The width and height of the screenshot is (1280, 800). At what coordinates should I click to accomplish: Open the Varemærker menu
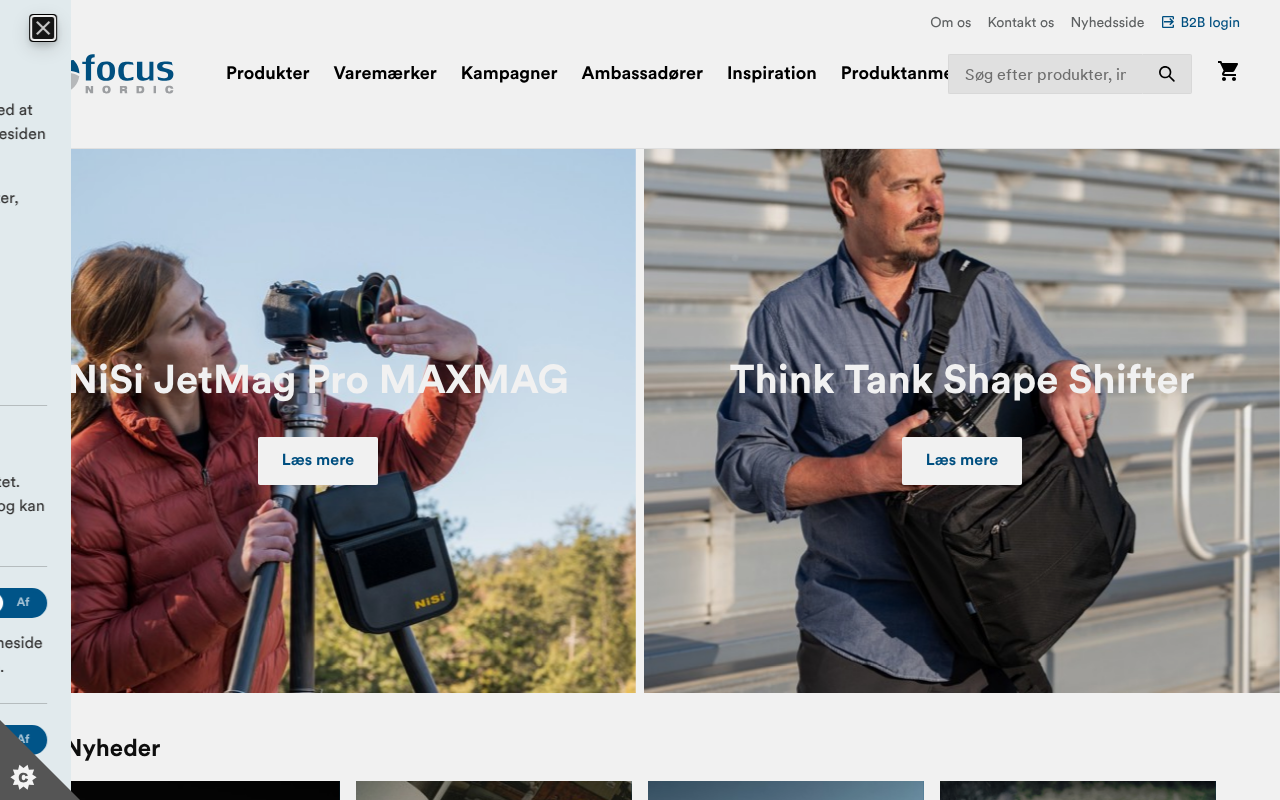[385, 73]
